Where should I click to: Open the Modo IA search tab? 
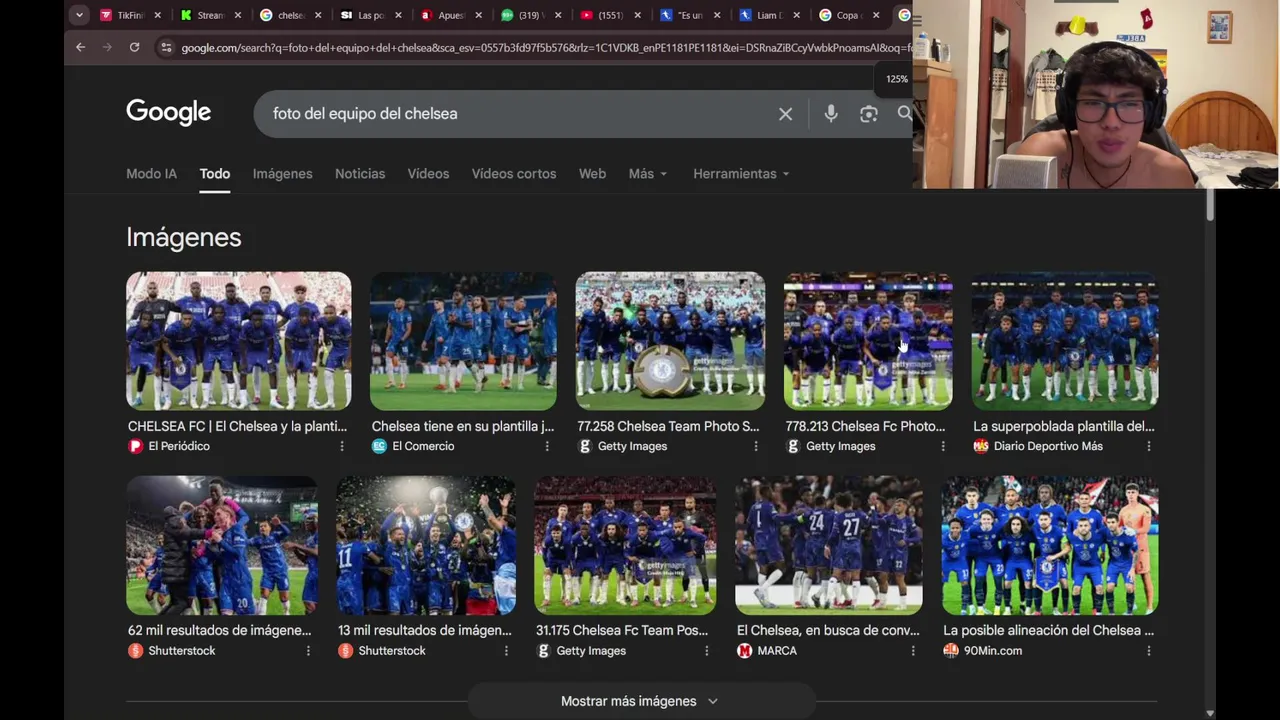pyautogui.click(x=151, y=174)
